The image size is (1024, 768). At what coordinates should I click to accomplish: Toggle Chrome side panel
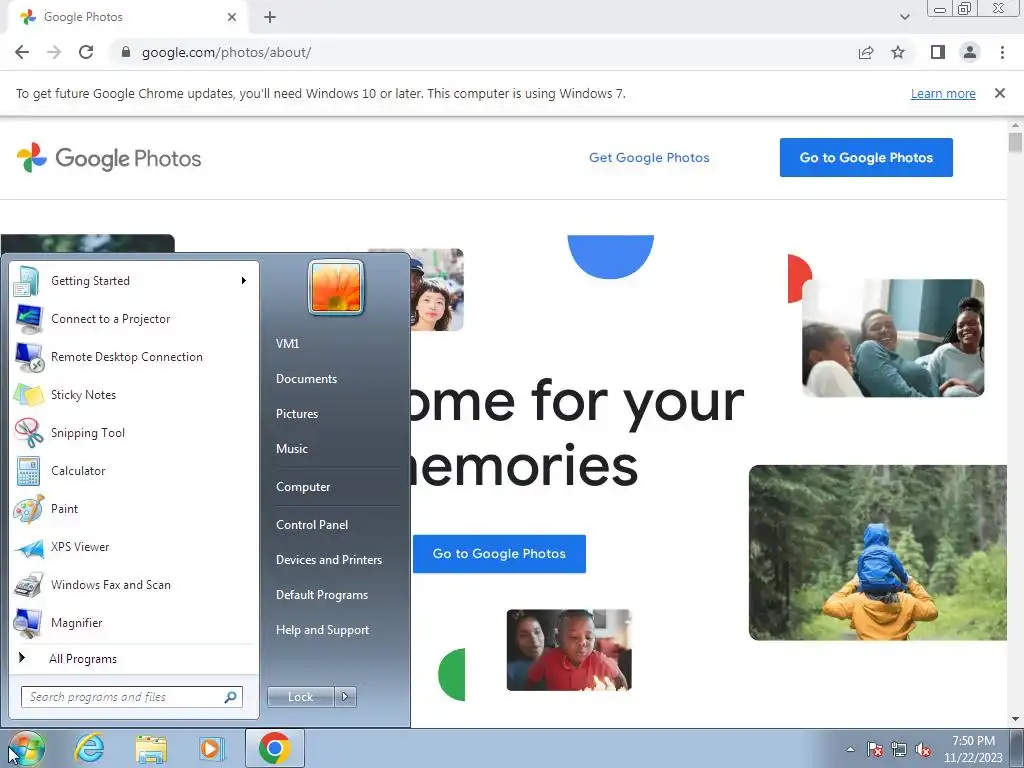[938, 52]
